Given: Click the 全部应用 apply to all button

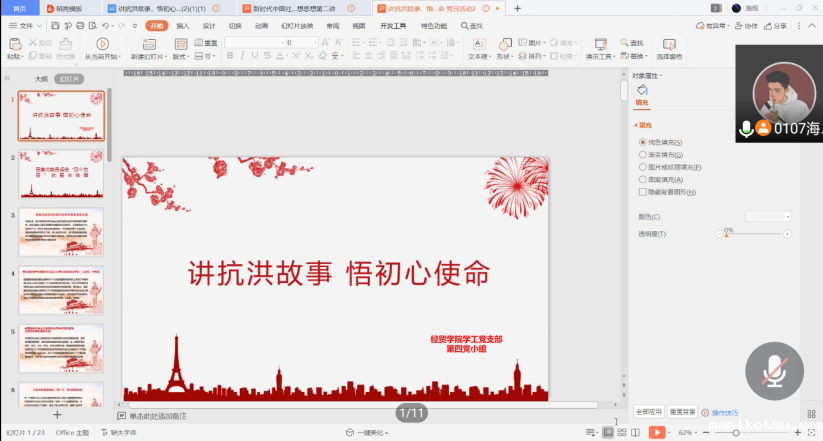Looking at the screenshot, I should [x=648, y=411].
